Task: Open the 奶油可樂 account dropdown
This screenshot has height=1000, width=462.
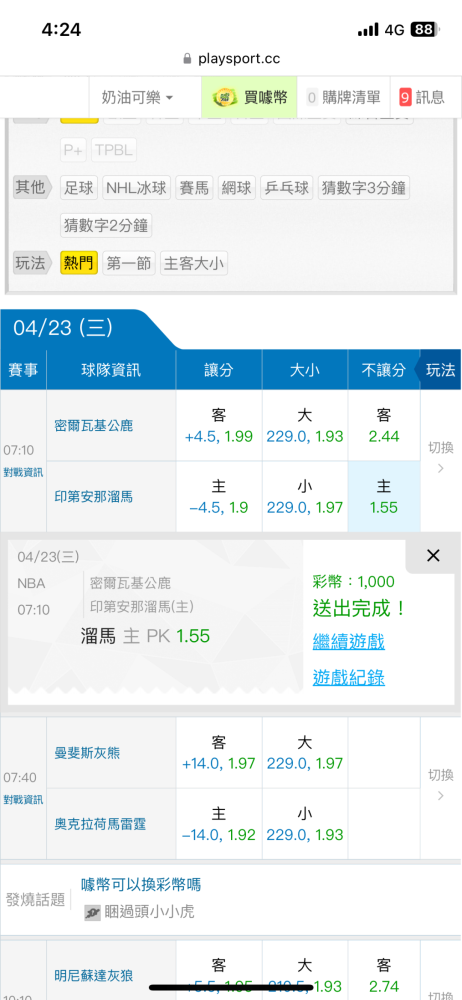Action: (137, 98)
